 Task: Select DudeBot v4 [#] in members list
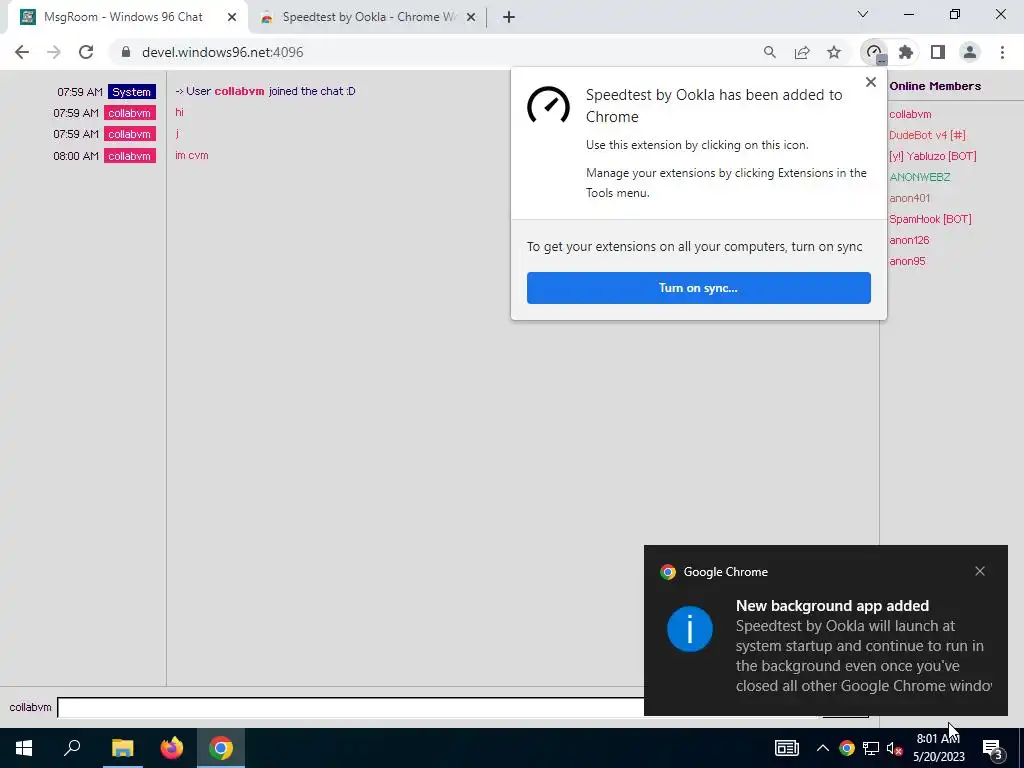point(927,135)
